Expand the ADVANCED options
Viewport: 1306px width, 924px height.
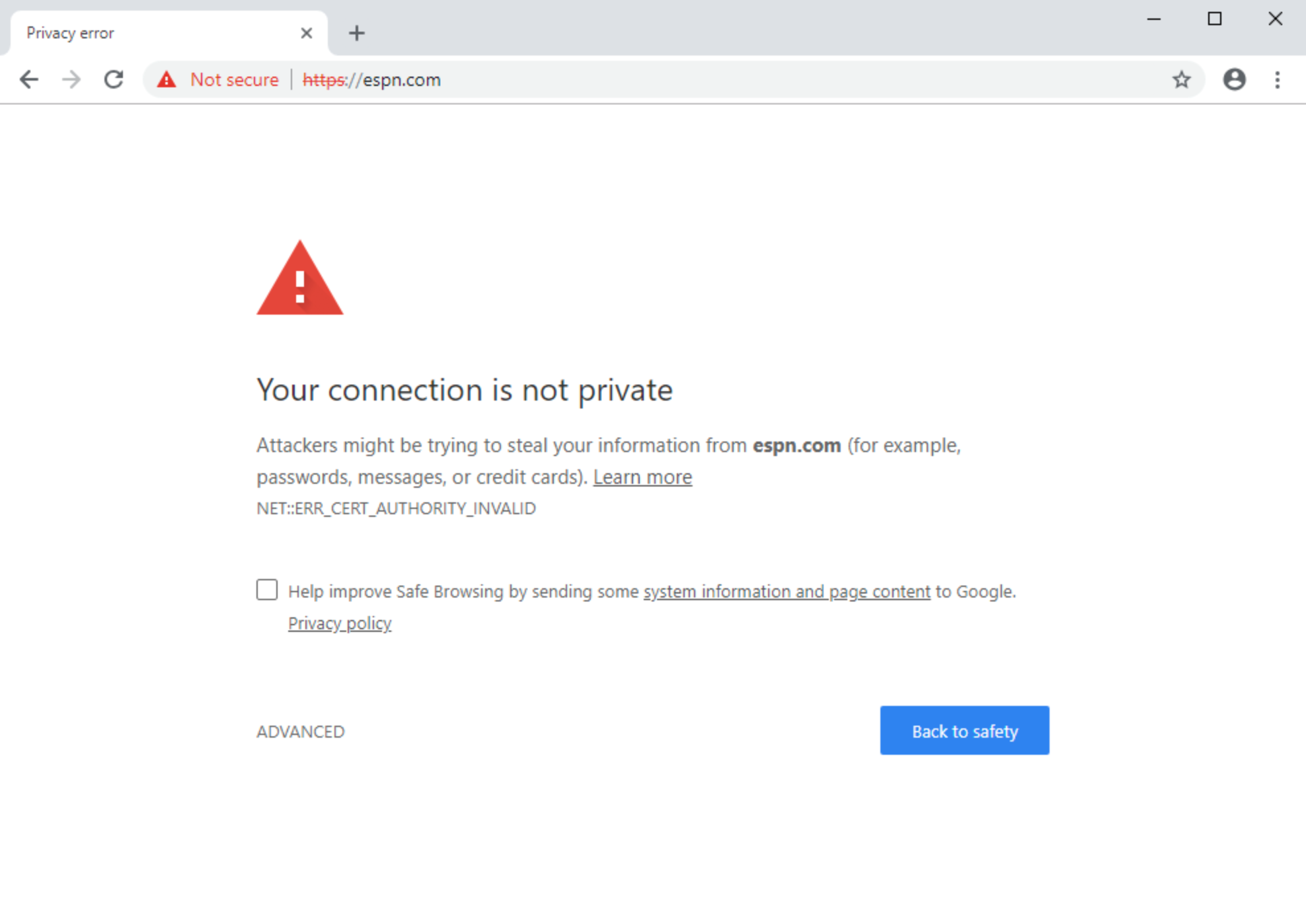click(x=301, y=732)
